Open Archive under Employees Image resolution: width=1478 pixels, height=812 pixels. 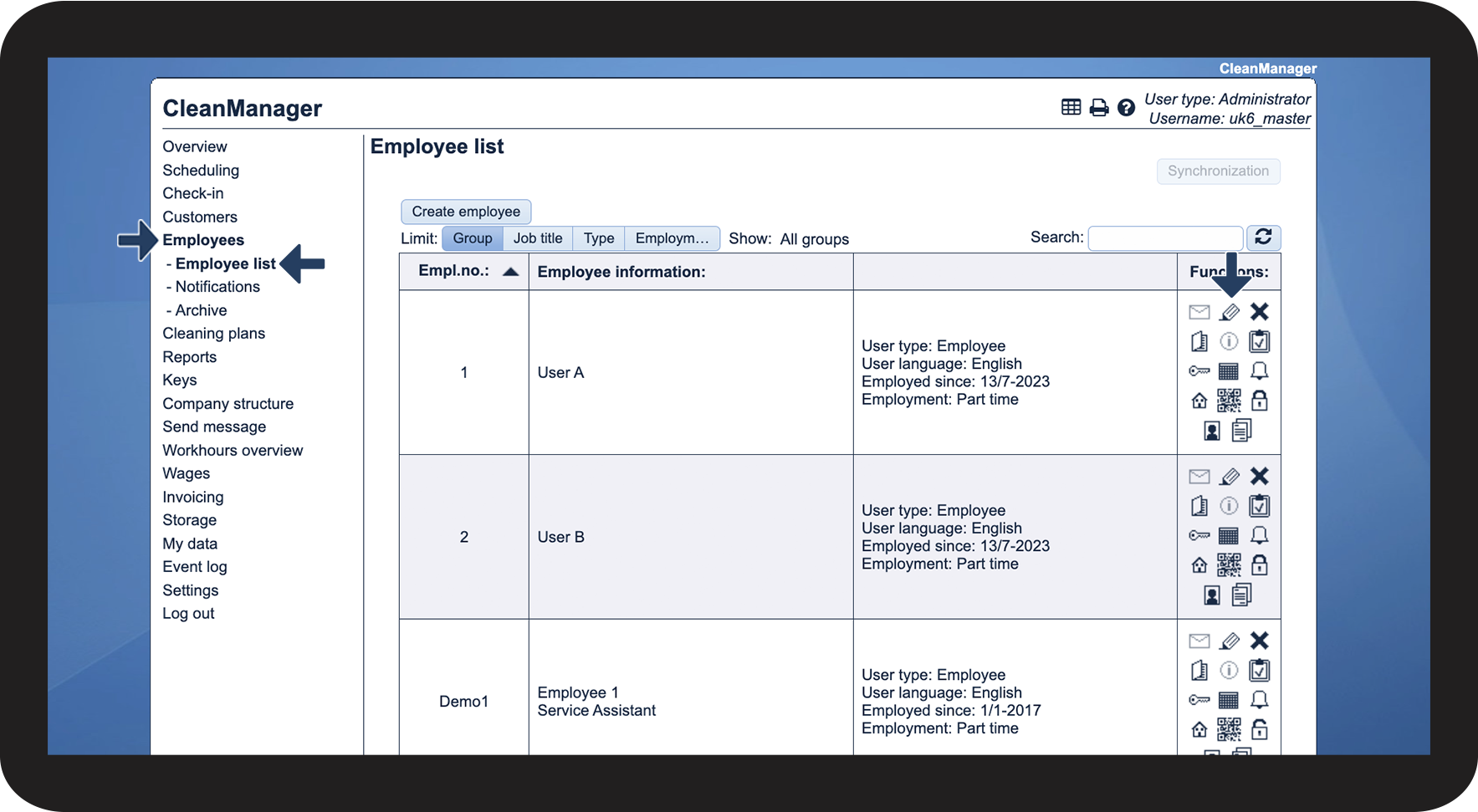tap(201, 310)
